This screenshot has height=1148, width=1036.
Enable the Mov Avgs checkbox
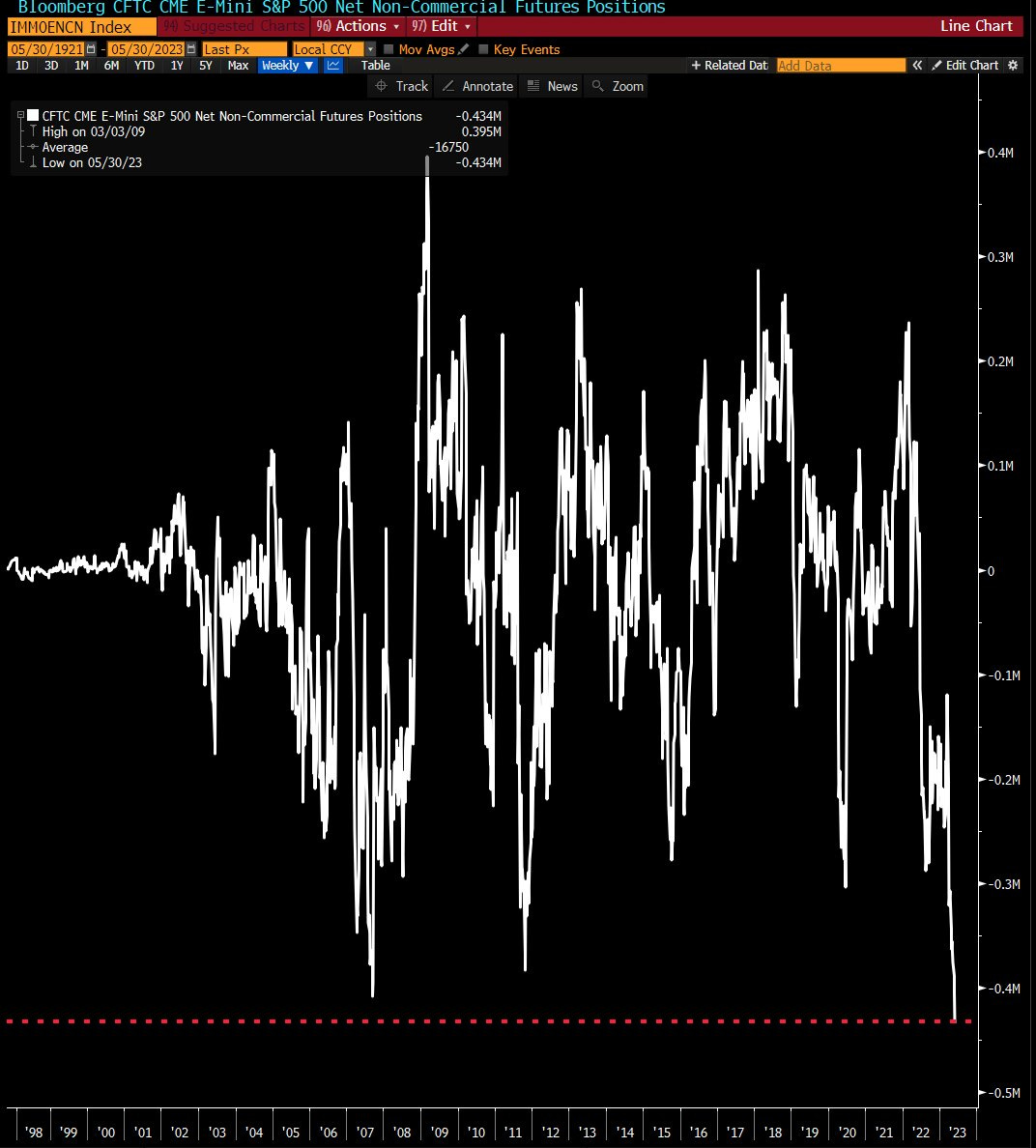388,49
